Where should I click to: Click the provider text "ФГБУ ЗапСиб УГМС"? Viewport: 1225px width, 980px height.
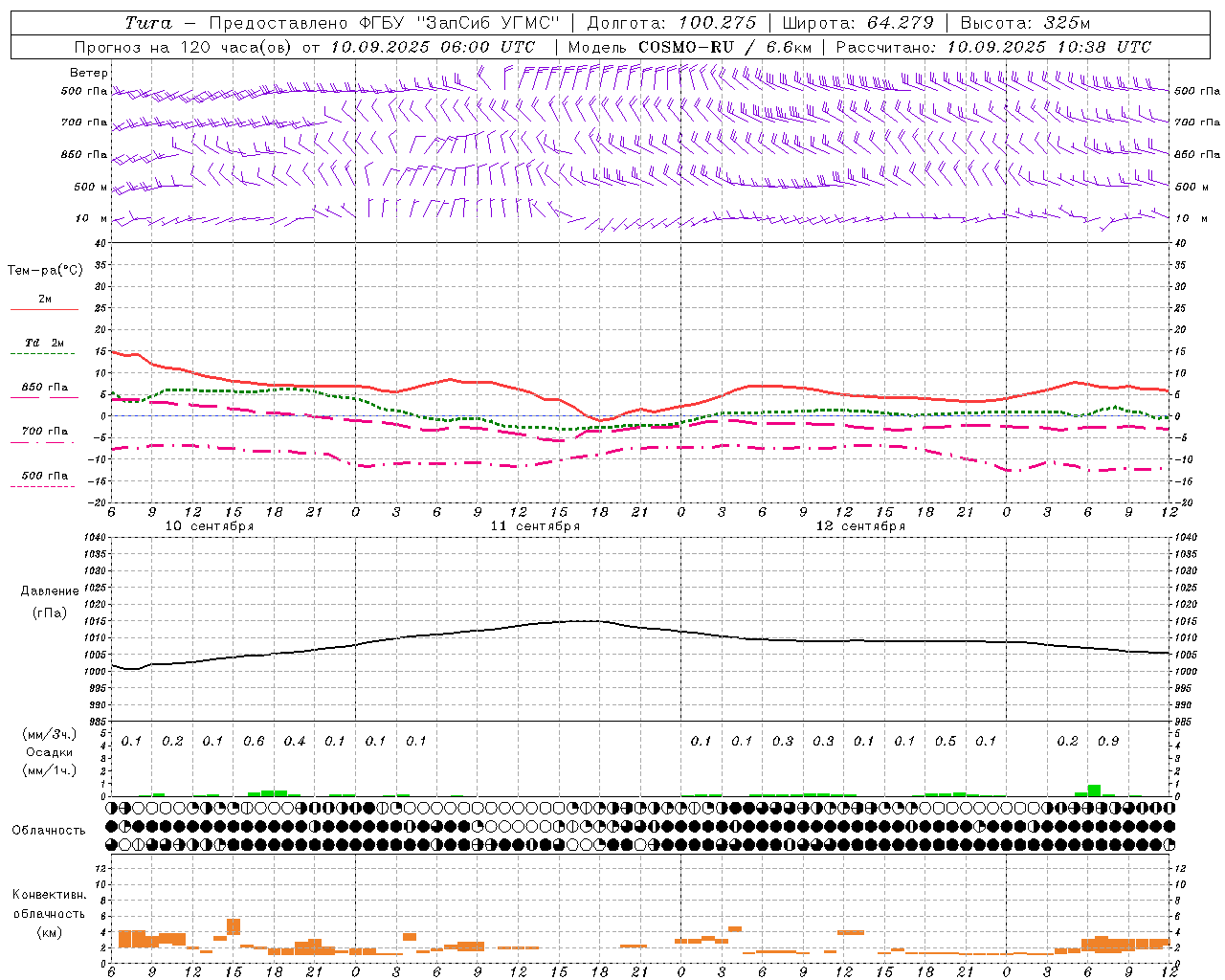(x=459, y=23)
